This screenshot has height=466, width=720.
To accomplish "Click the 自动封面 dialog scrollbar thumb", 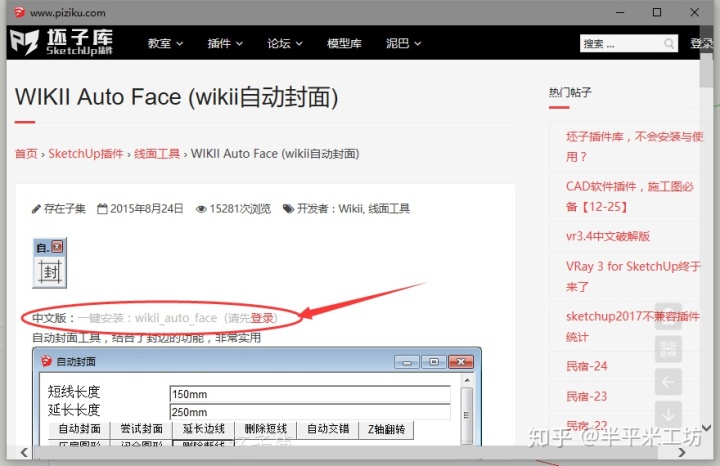I will (x=467, y=415).
